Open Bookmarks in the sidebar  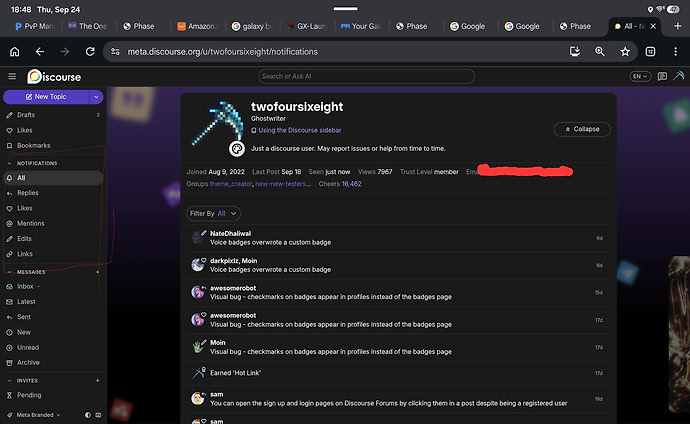click(53, 146)
